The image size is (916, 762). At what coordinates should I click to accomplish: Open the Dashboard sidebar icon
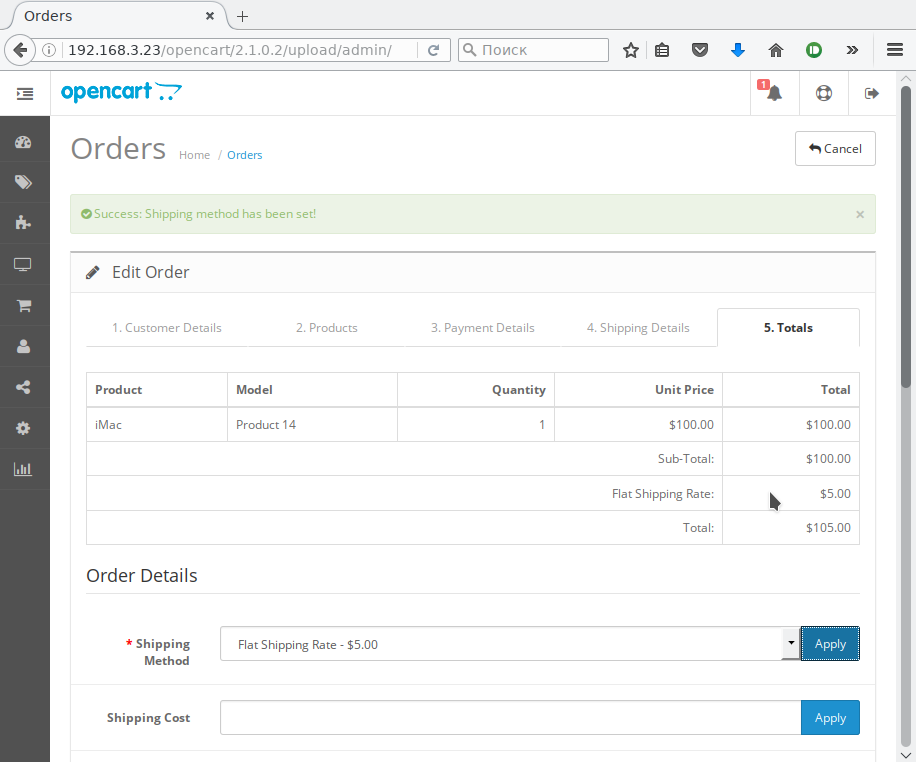pos(23,142)
